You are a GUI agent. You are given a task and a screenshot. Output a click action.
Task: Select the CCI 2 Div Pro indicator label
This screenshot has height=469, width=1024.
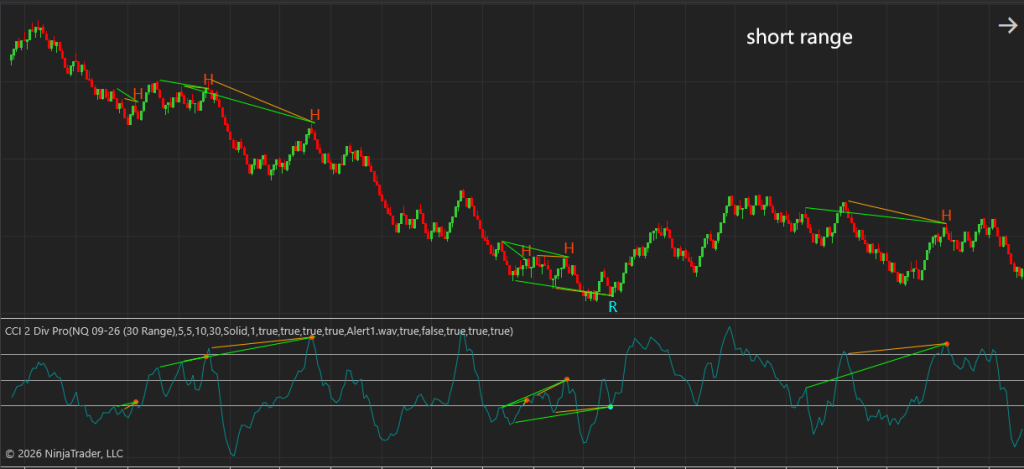pyautogui.click(x=259, y=331)
